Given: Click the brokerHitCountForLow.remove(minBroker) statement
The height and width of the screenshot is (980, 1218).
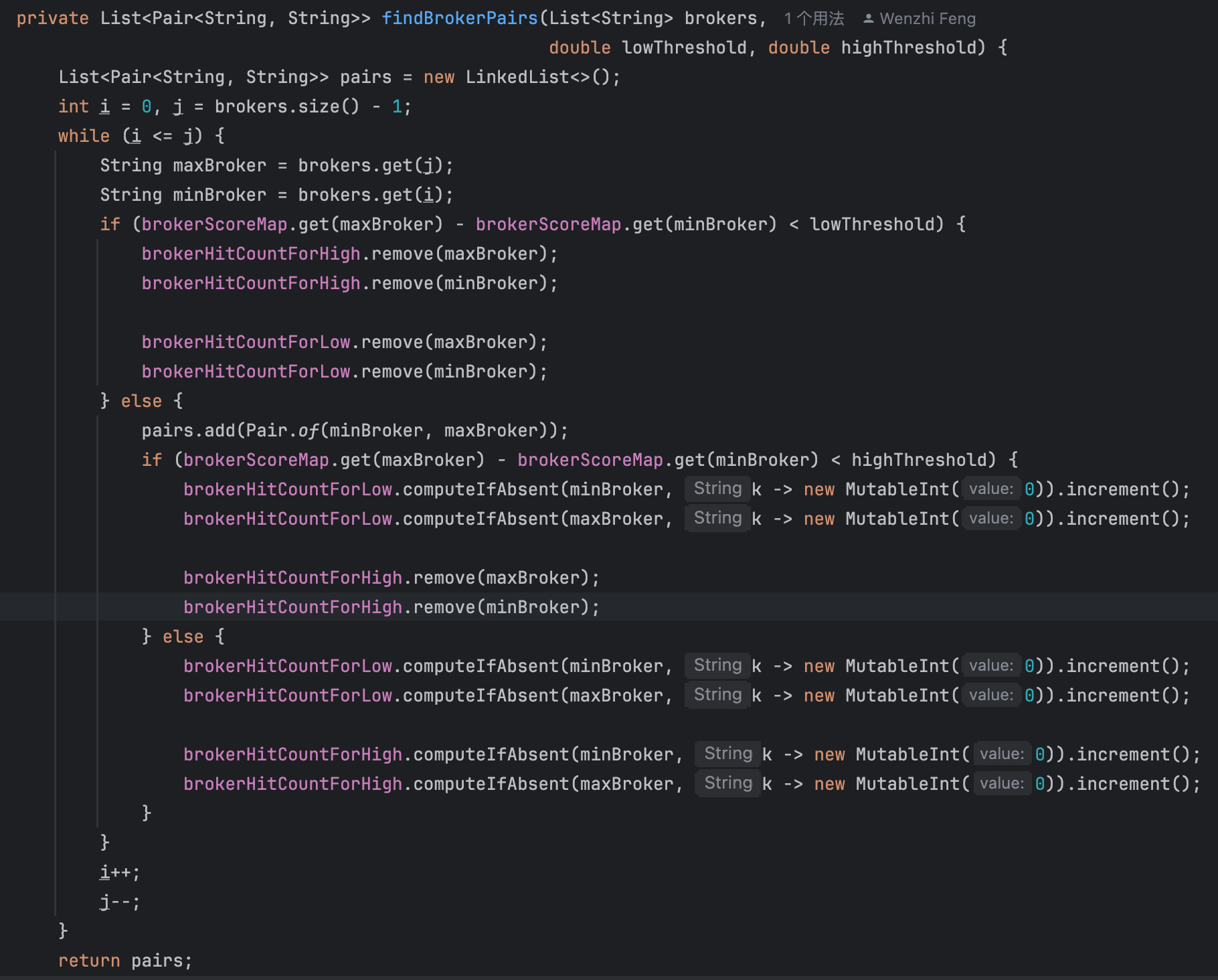Looking at the screenshot, I should point(344,372).
